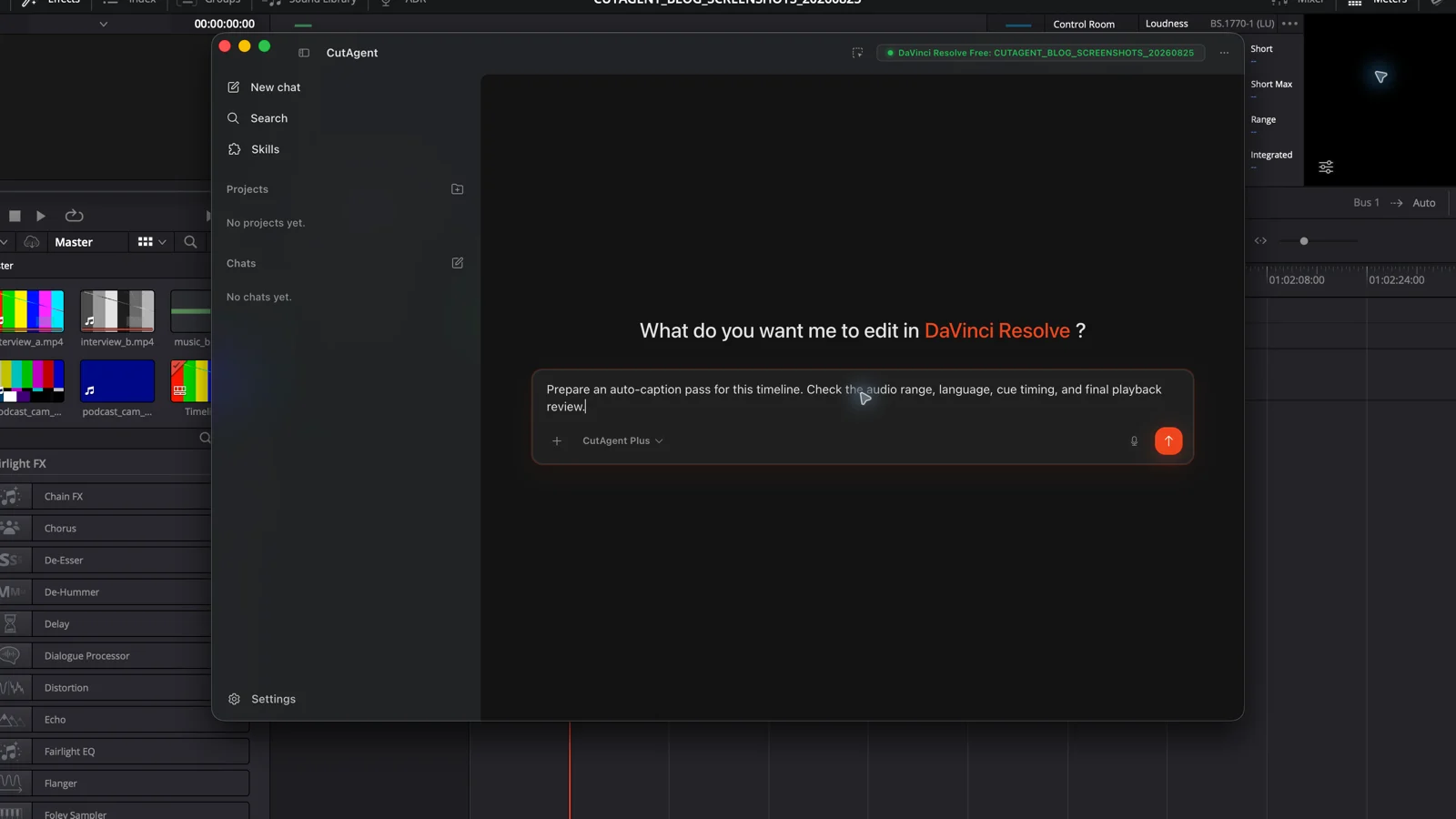
Task: Click the No projects yet. placeholder text
Action: [266, 223]
